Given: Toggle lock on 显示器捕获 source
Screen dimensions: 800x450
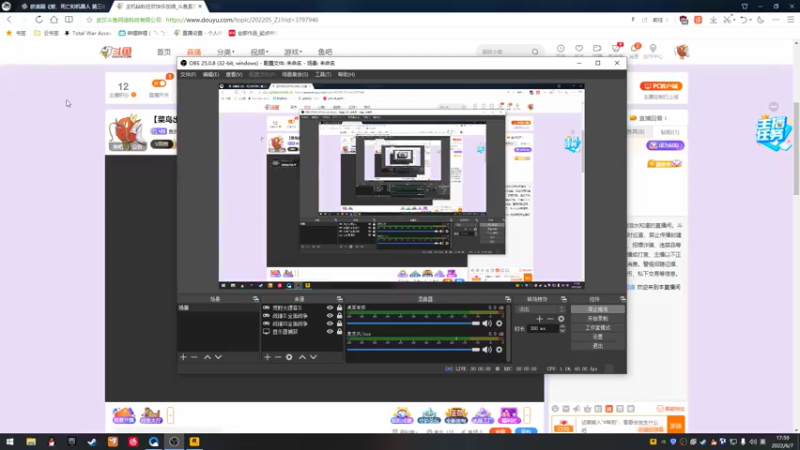Looking at the screenshot, I should coord(339,332).
